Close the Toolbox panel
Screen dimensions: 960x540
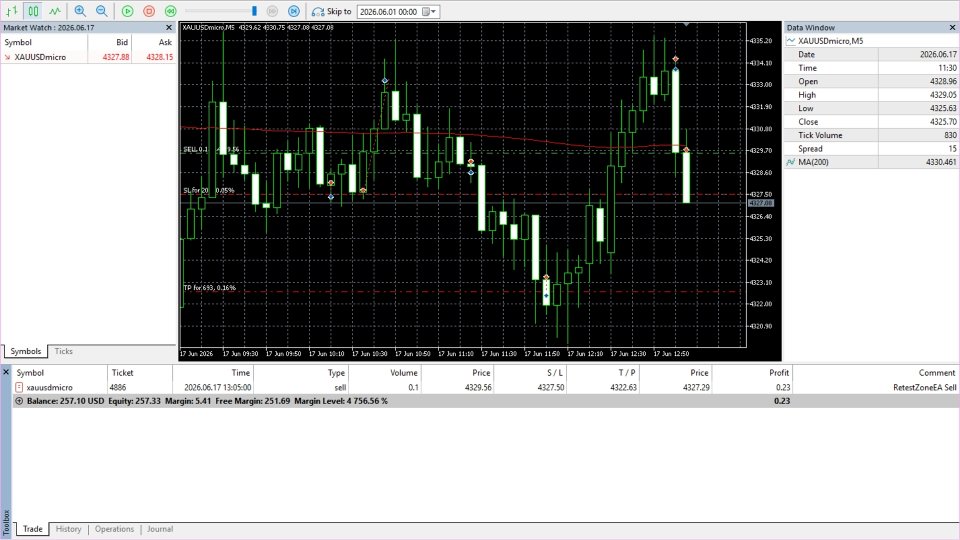tap(6, 372)
